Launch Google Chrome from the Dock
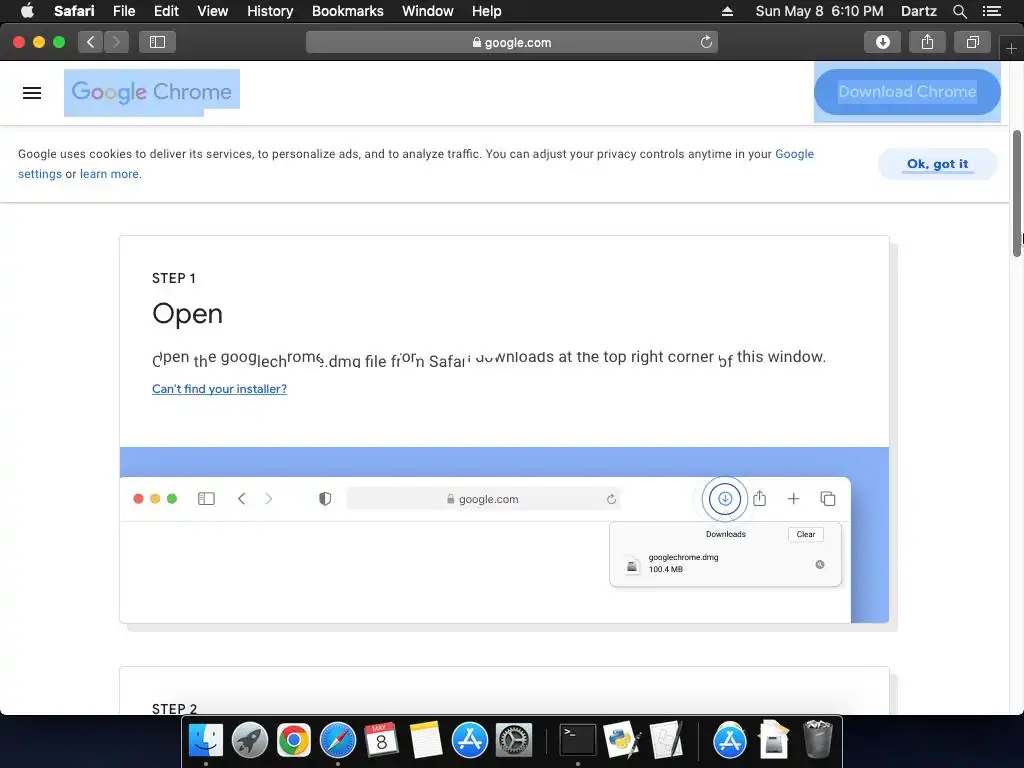This screenshot has width=1024, height=768. click(294, 741)
